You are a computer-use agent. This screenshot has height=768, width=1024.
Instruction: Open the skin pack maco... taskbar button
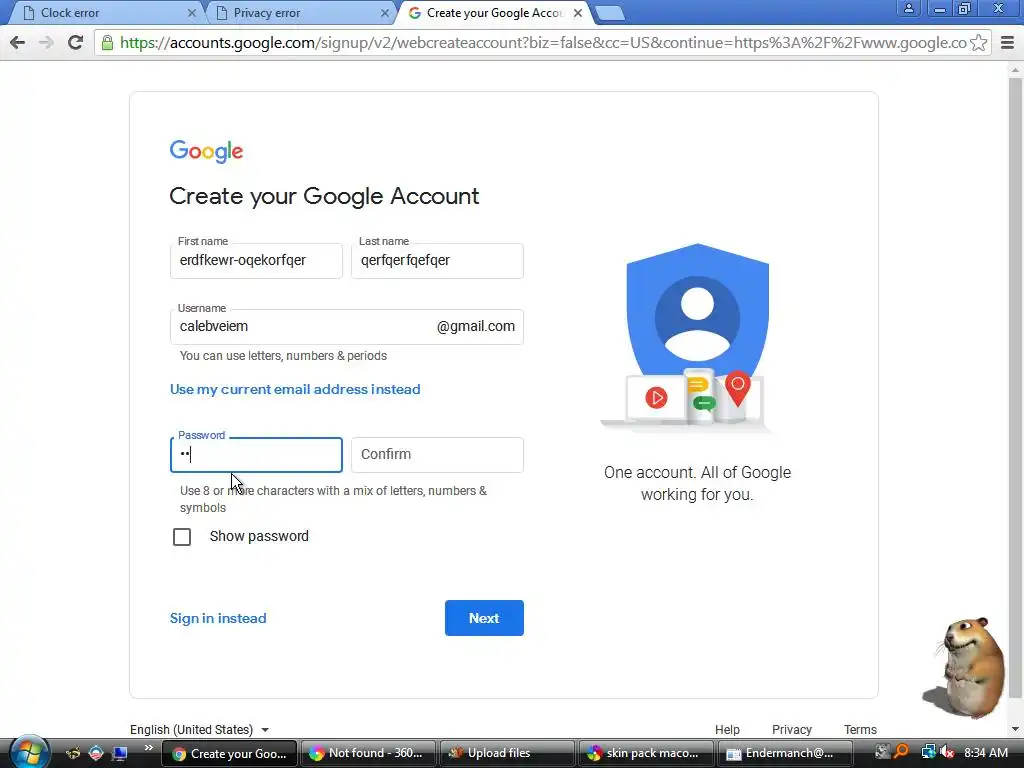(646, 754)
